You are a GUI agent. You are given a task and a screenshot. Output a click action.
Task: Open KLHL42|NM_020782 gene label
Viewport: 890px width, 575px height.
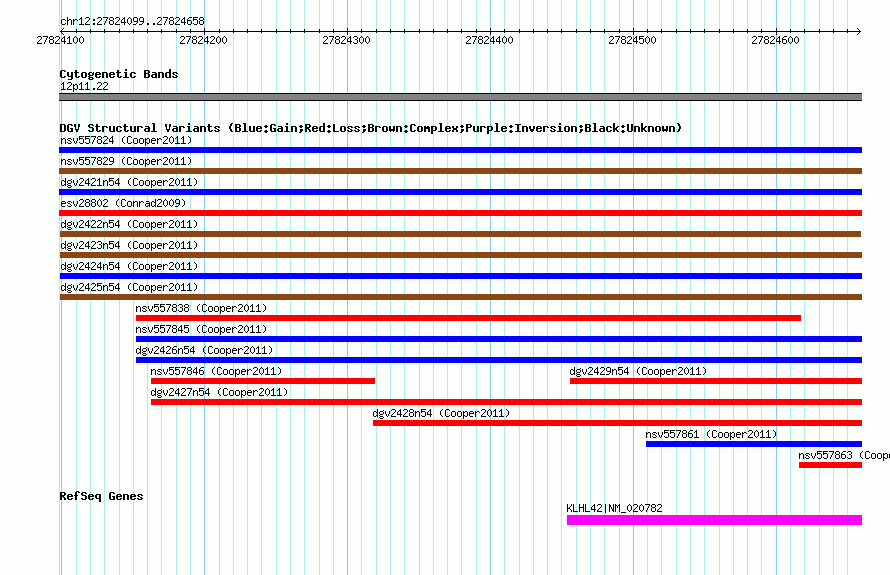[x=614, y=508]
